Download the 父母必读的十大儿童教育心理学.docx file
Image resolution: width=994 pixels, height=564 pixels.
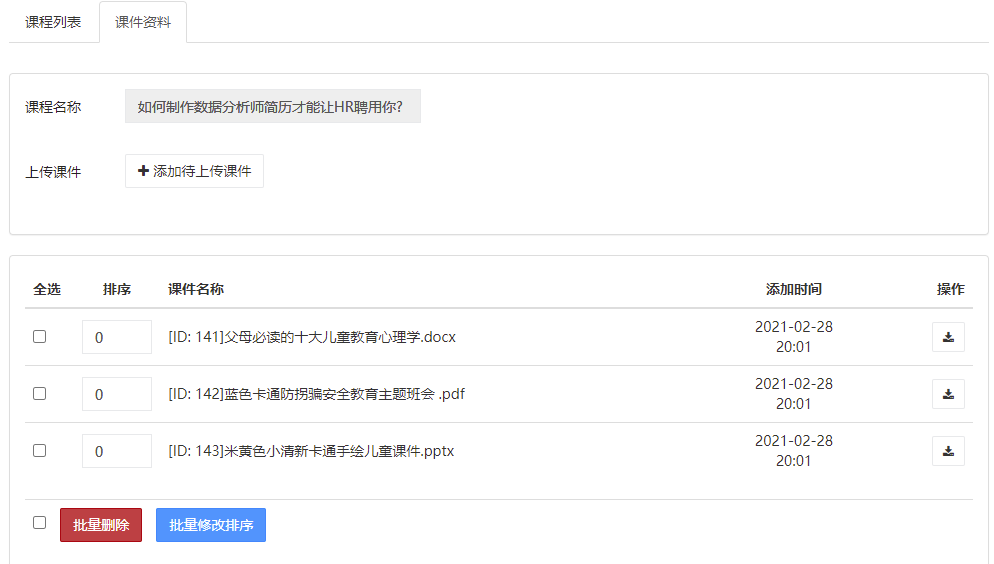[x=948, y=337]
